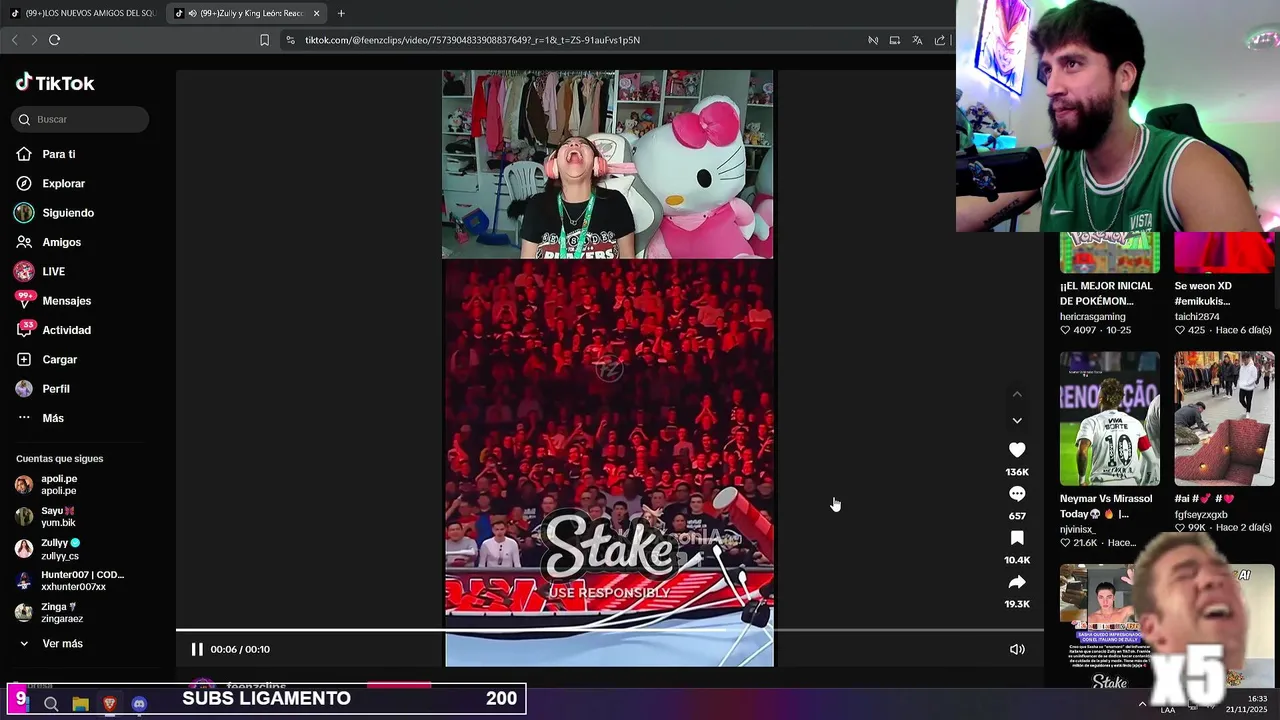Open Discord from taskbar
The height and width of the screenshot is (720, 1280).
(x=139, y=704)
